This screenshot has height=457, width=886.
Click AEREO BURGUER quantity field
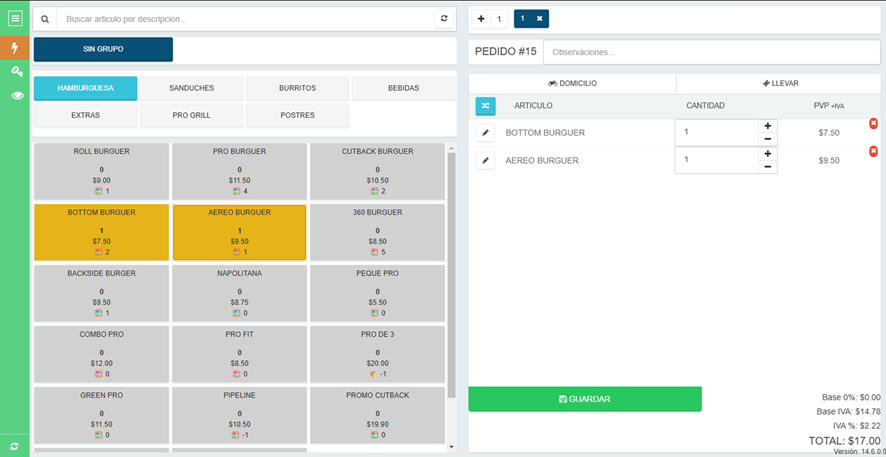click(716, 160)
